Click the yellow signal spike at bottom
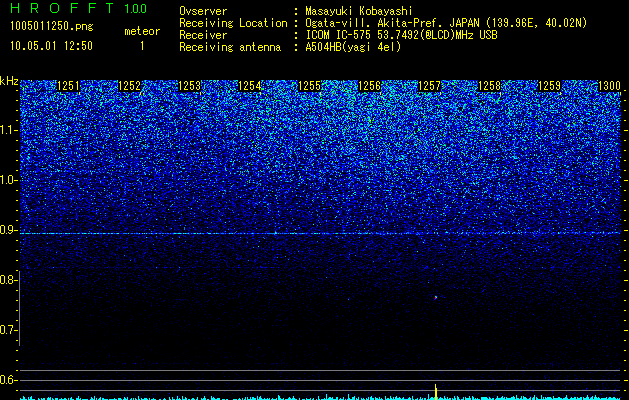This screenshot has width=629, height=400. point(436,392)
